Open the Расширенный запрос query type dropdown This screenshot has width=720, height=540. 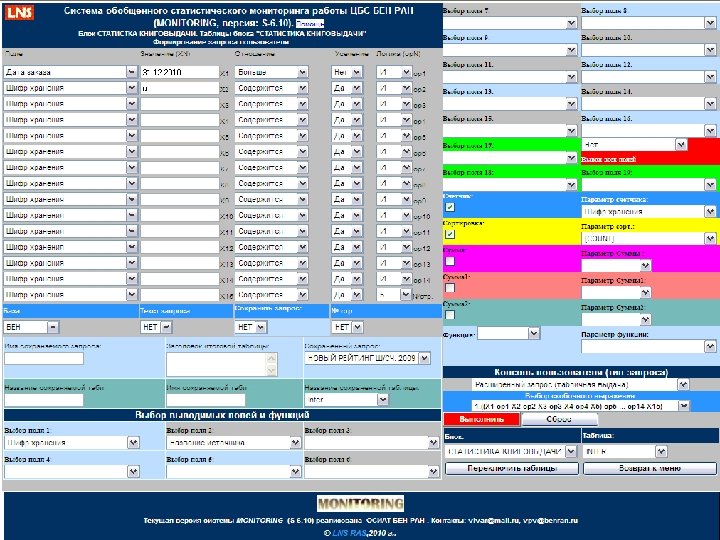pos(580,384)
